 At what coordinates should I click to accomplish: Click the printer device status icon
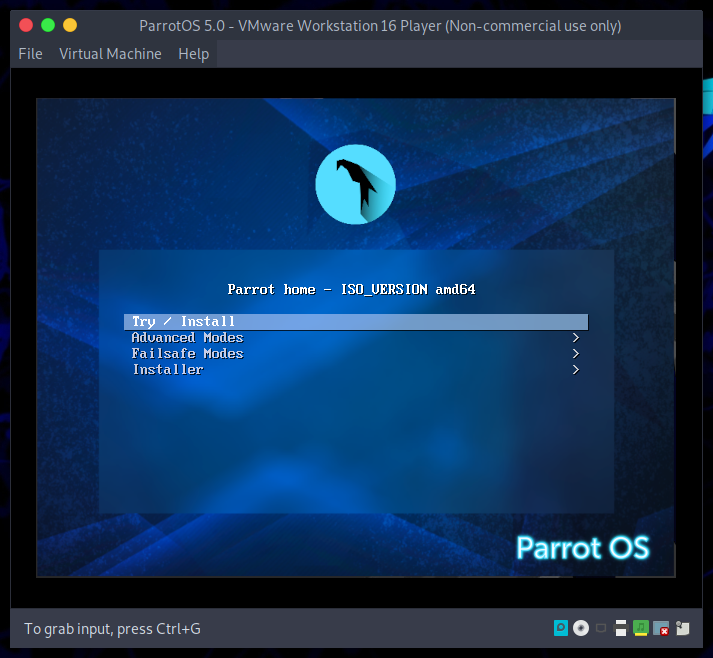(621, 628)
